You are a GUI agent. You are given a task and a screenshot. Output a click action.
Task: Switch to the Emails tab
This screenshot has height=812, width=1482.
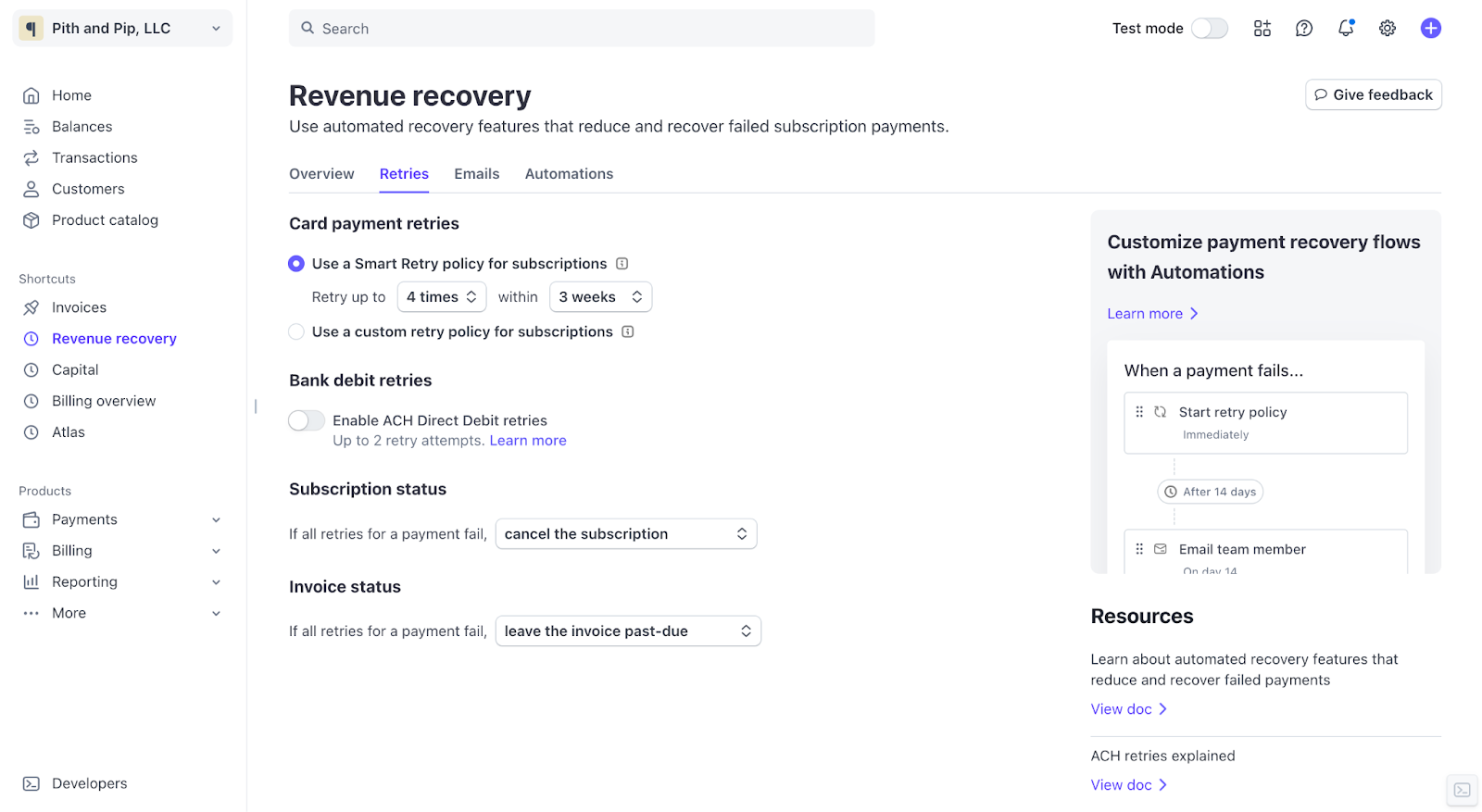click(476, 174)
